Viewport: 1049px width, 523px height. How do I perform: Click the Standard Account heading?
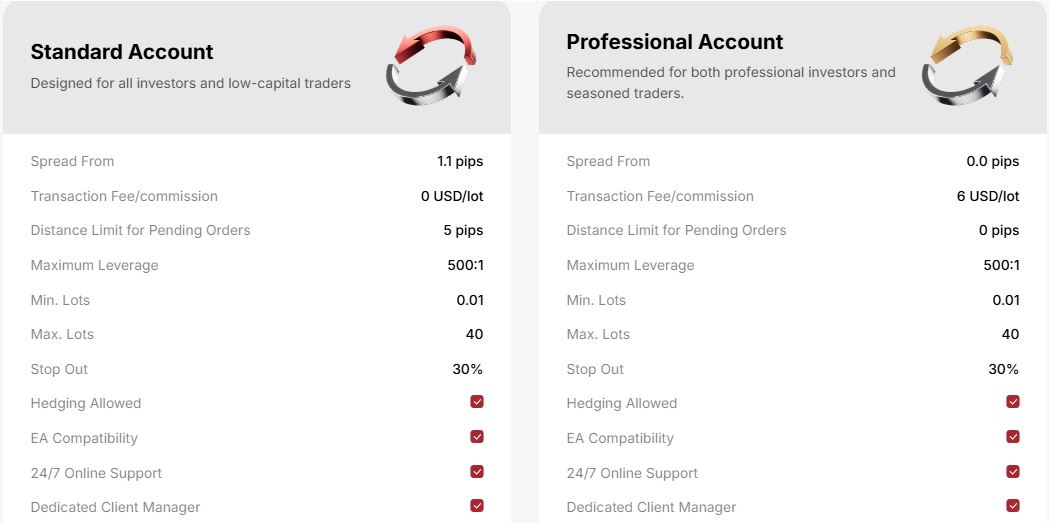point(122,52)
